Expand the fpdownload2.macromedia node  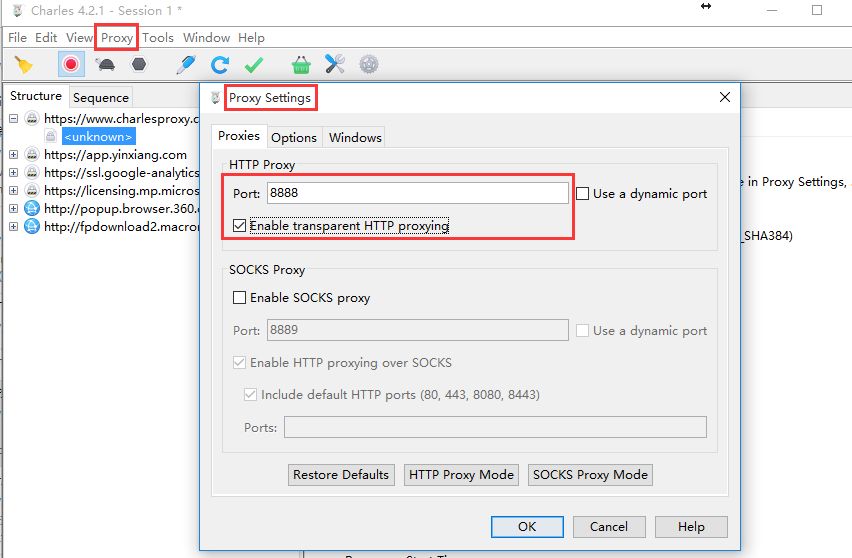[14, 227]
